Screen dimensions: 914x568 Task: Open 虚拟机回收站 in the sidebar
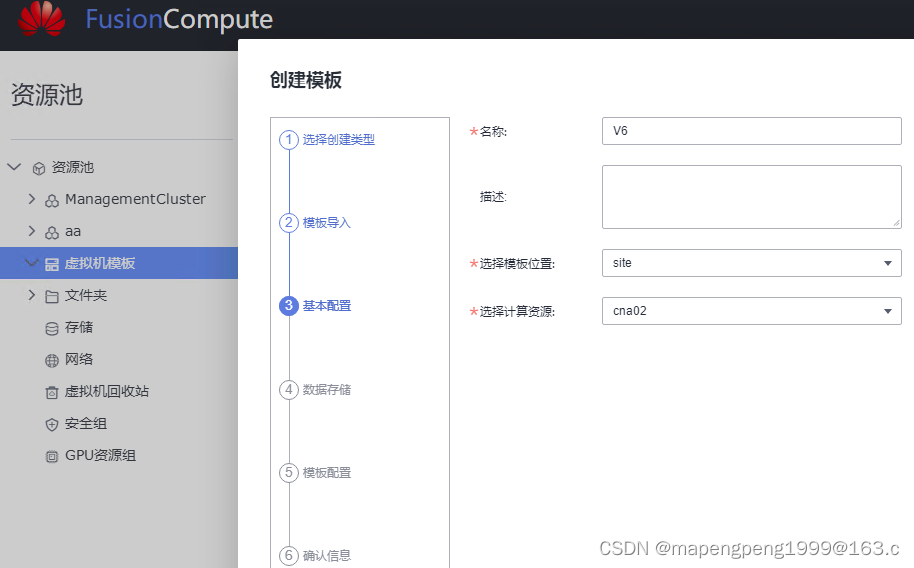(107, 391)
